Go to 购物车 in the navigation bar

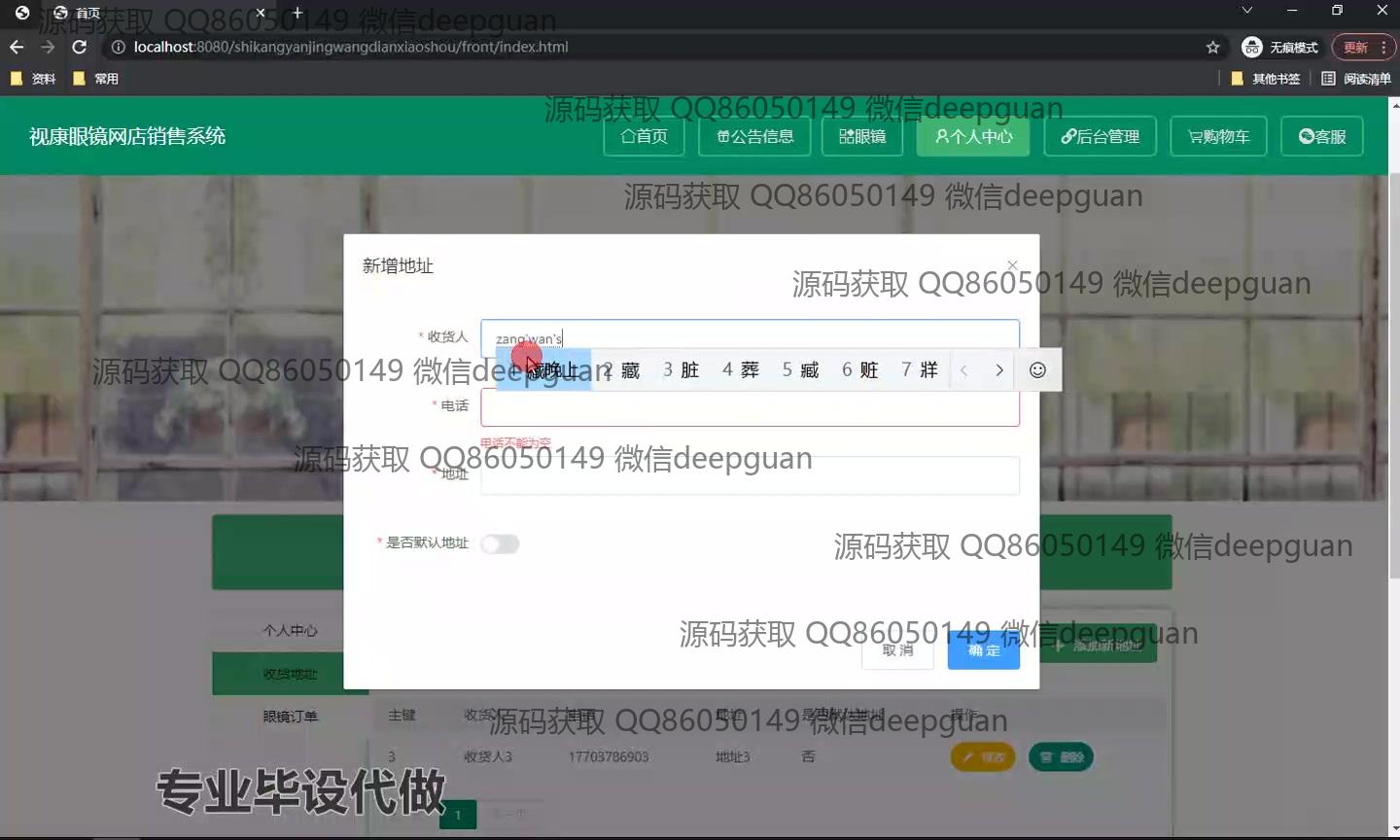click(1218, 136)
